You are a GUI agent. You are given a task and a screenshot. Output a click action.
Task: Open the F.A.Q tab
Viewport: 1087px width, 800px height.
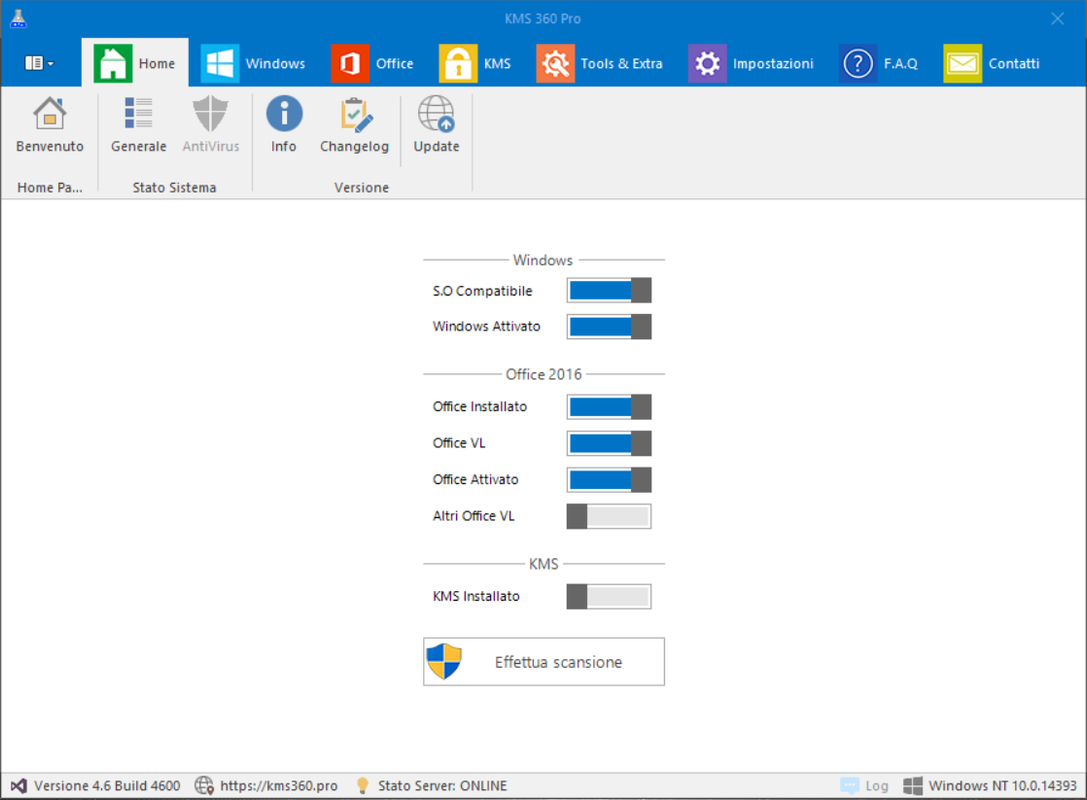coord(879,63)
